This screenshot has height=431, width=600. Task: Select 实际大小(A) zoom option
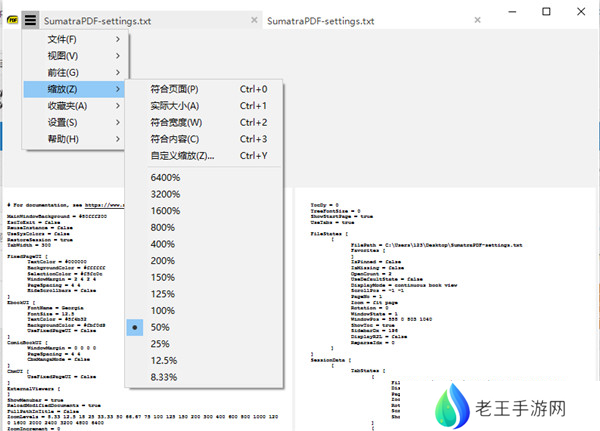pos(175,106)
